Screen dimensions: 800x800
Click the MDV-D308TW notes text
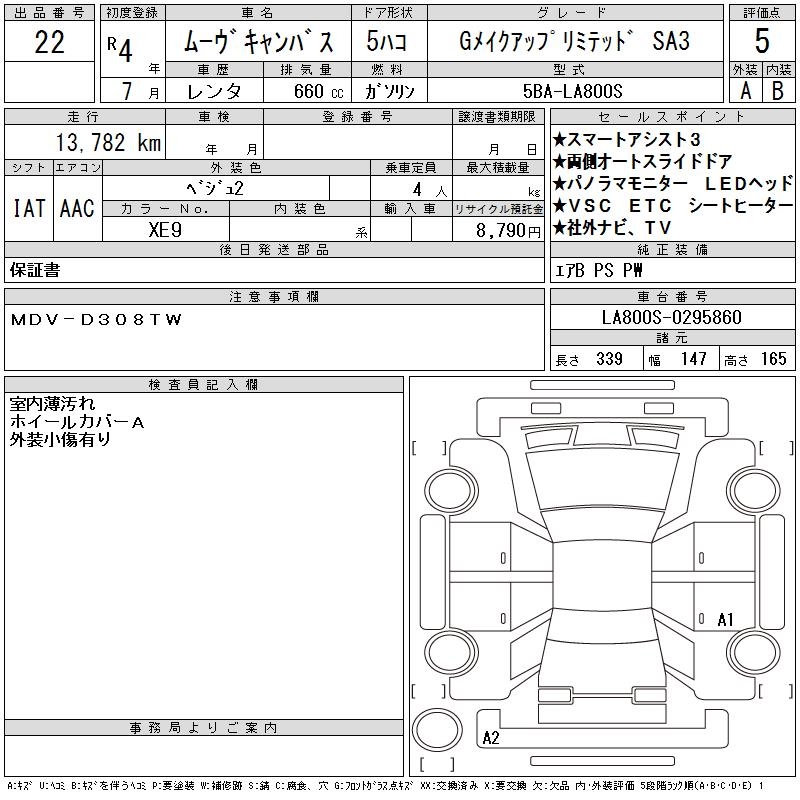(x=96, y=320)
